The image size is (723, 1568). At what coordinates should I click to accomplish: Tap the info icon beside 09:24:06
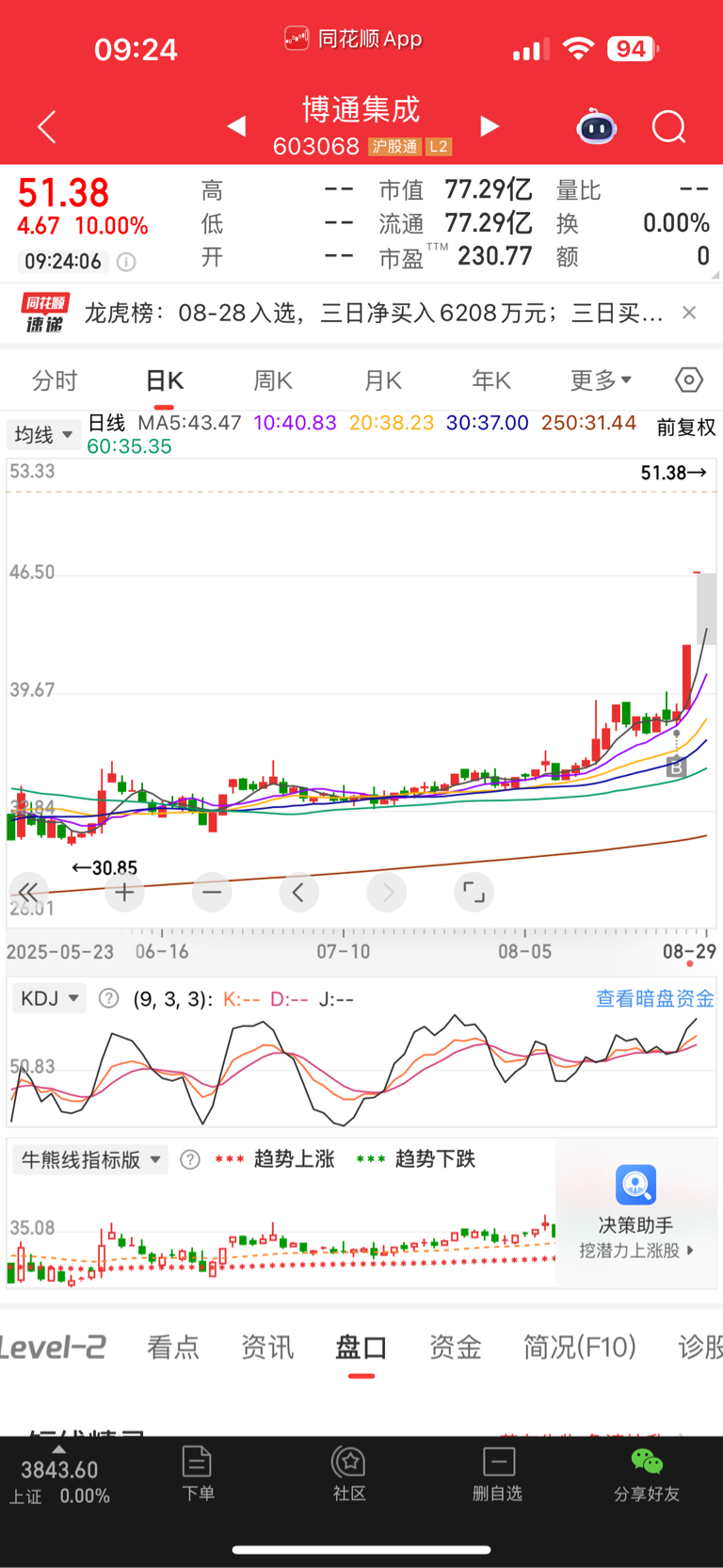126,262
